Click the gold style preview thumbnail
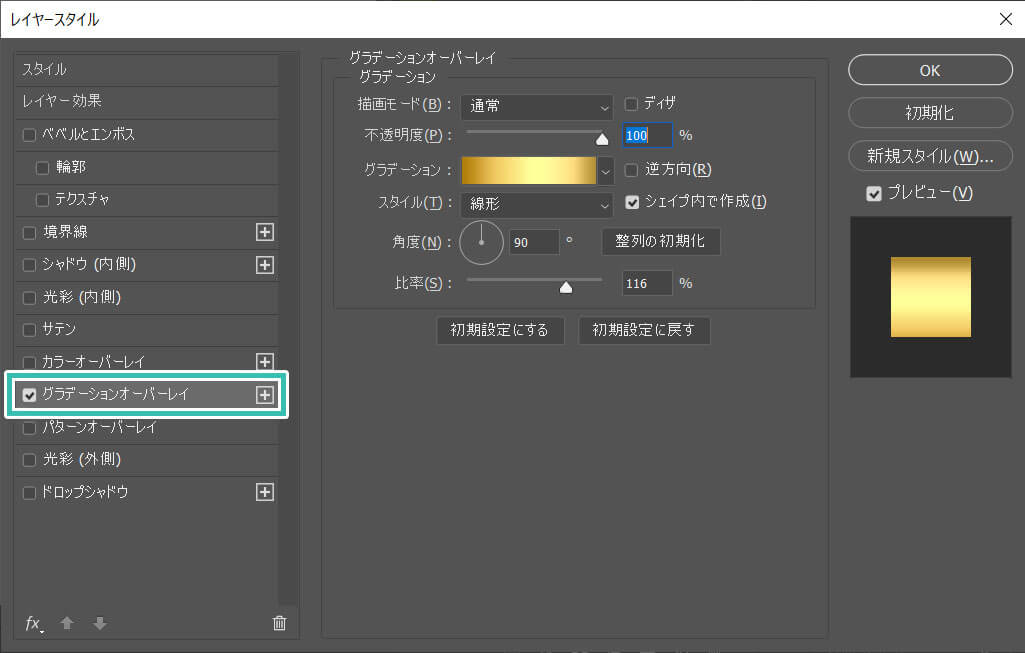 coord(931,297)
